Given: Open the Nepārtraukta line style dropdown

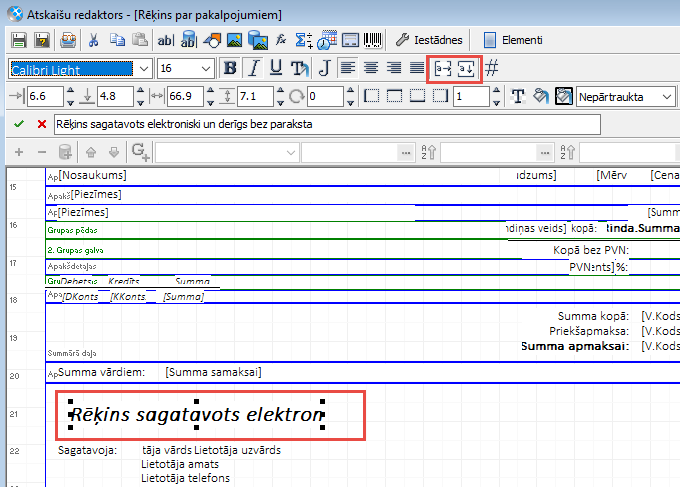Looking at the screenshot, I should click(667, 97).
